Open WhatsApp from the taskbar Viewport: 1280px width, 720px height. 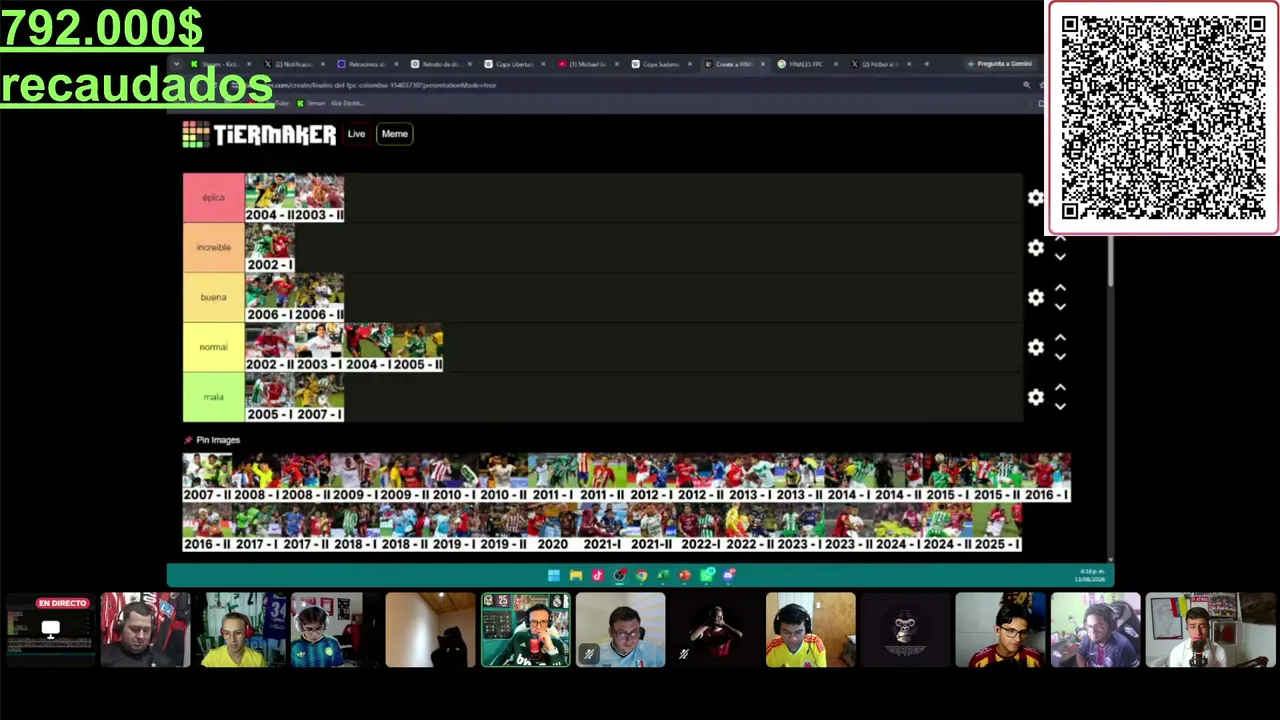click(707, 575)
